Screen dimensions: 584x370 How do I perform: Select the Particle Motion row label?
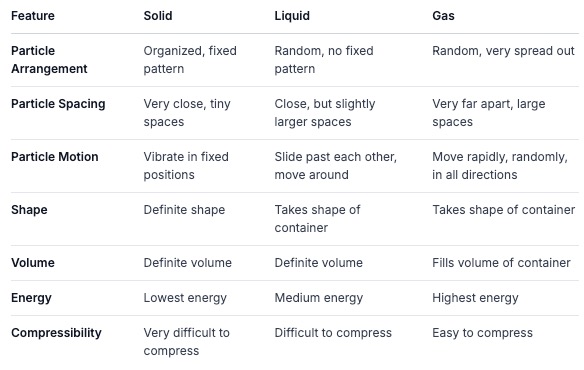pos(55,156)
